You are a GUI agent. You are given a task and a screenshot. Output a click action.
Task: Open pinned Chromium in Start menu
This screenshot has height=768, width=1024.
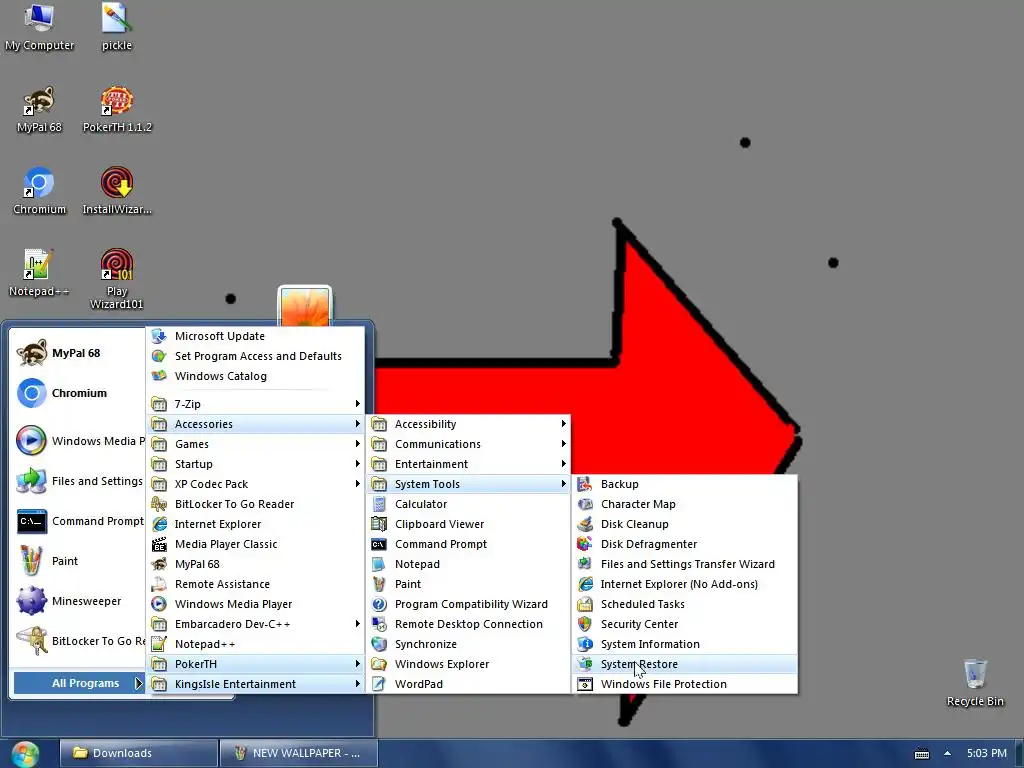[78, 393]
